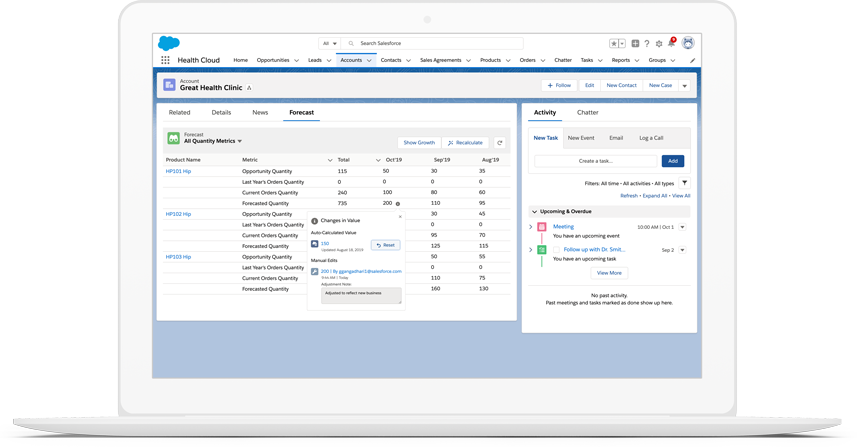Open the Metric column menu chevron
The height and width of the screenshot is (447, 857).
[x=330, y=160]
